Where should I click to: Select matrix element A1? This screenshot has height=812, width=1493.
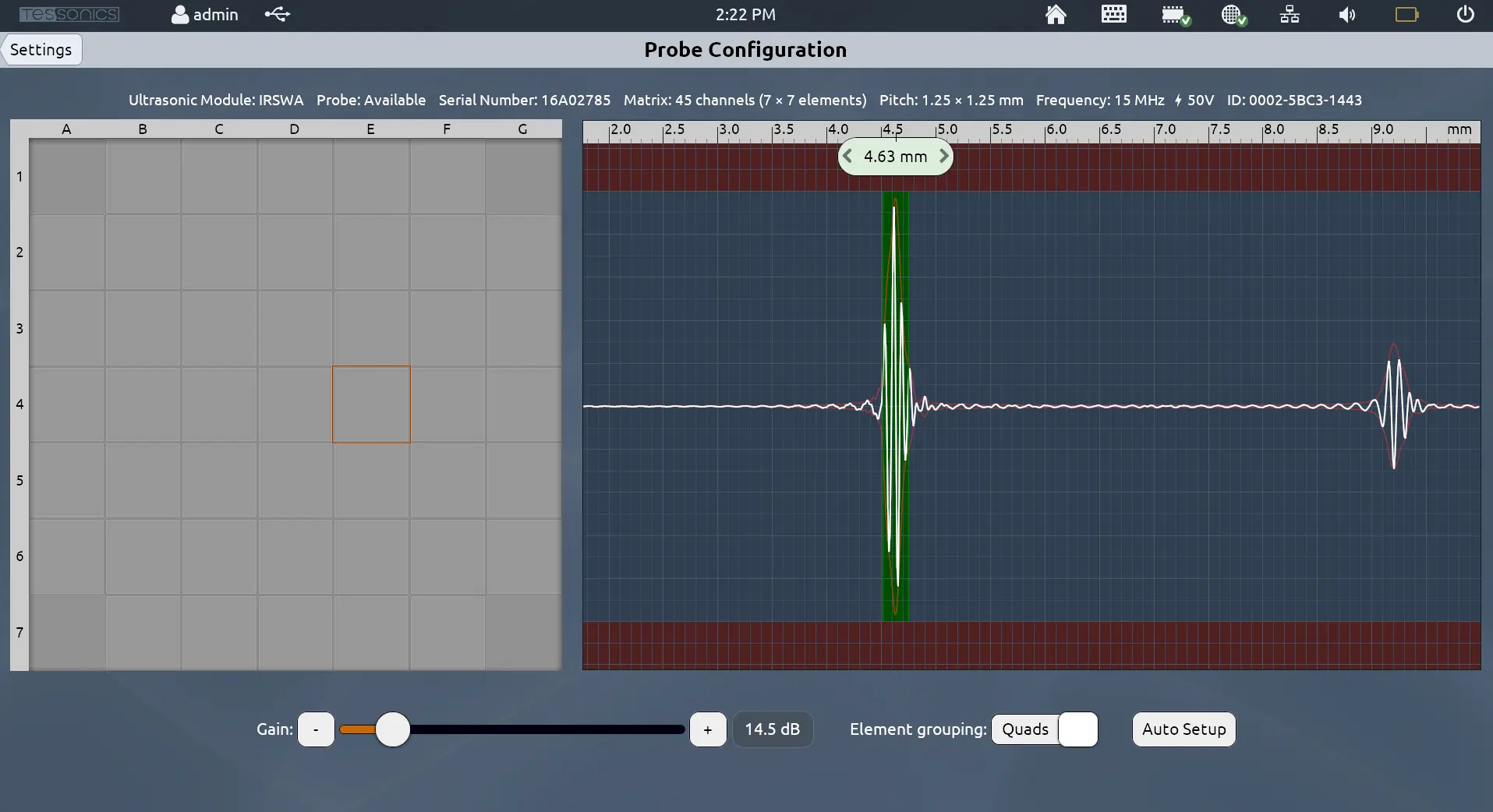pos(67,177)
